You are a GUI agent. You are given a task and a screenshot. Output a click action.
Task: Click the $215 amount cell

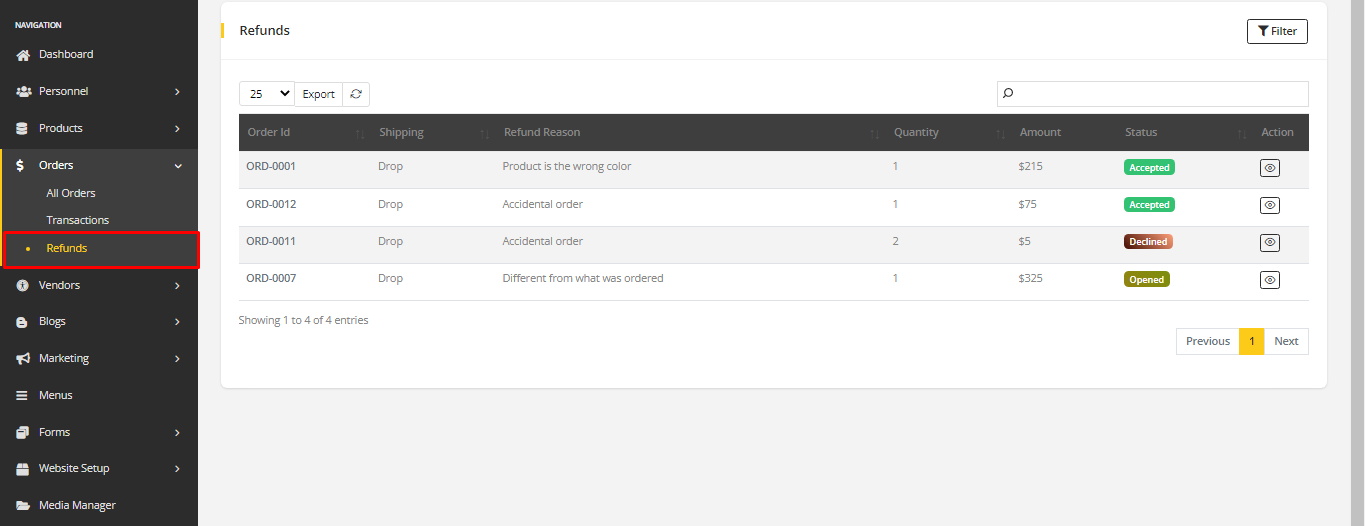coord(1031,166)
